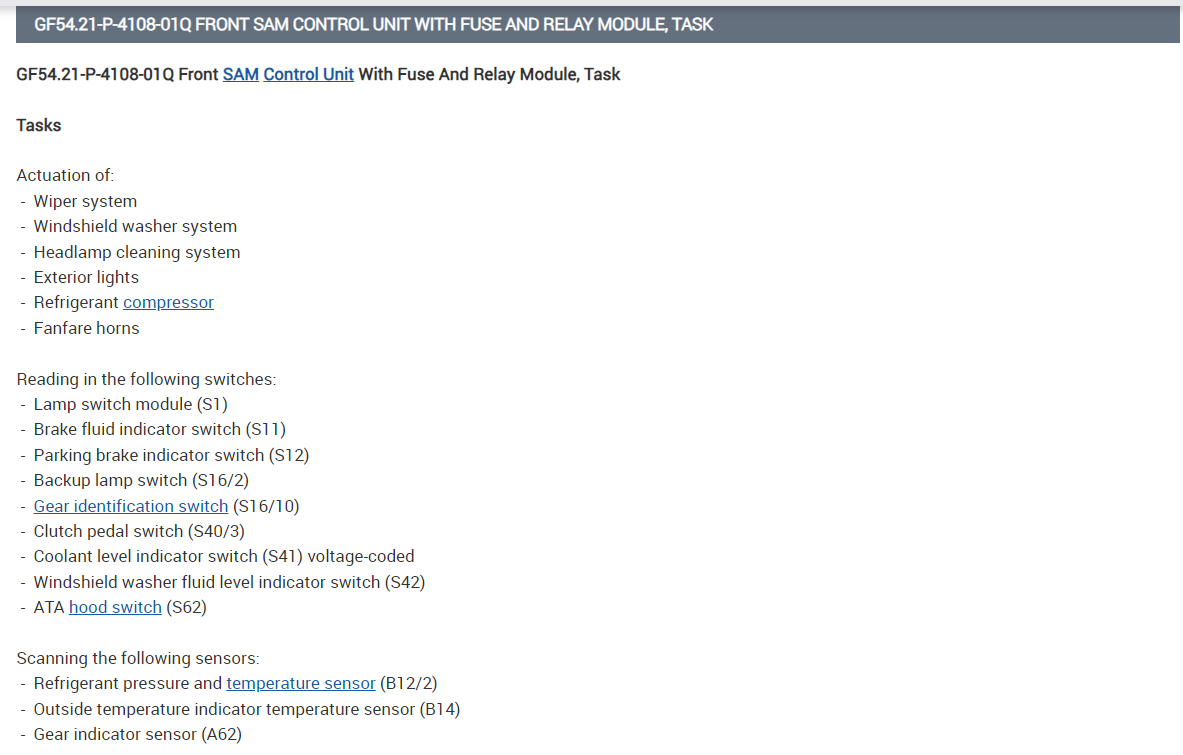Click Windshield washer fluid level indicator switch (S42)
Viewport: 1183px width, 755px height.
tap(229, 582)
